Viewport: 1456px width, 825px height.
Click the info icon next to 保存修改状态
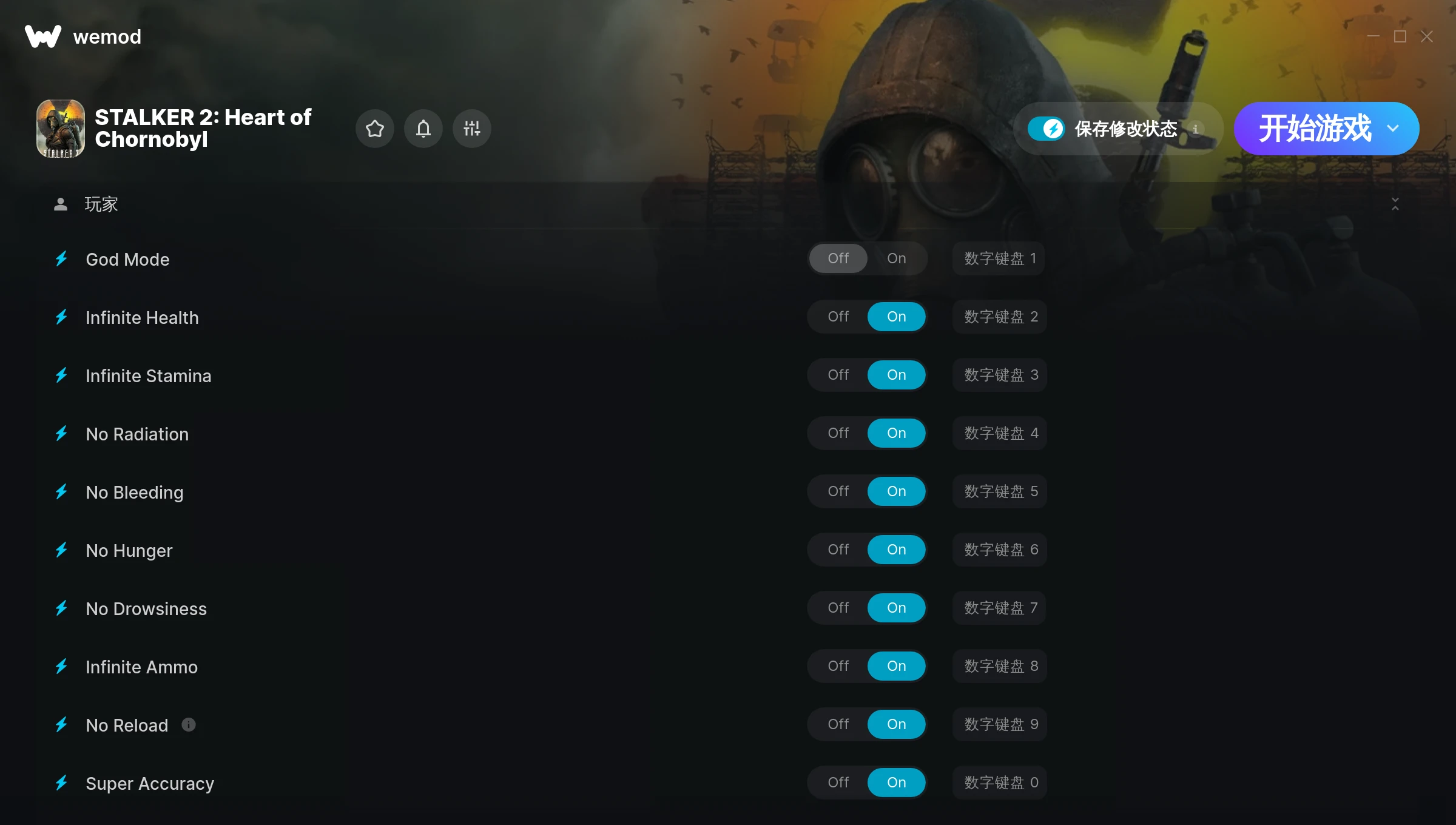(x=1196, y=129)
